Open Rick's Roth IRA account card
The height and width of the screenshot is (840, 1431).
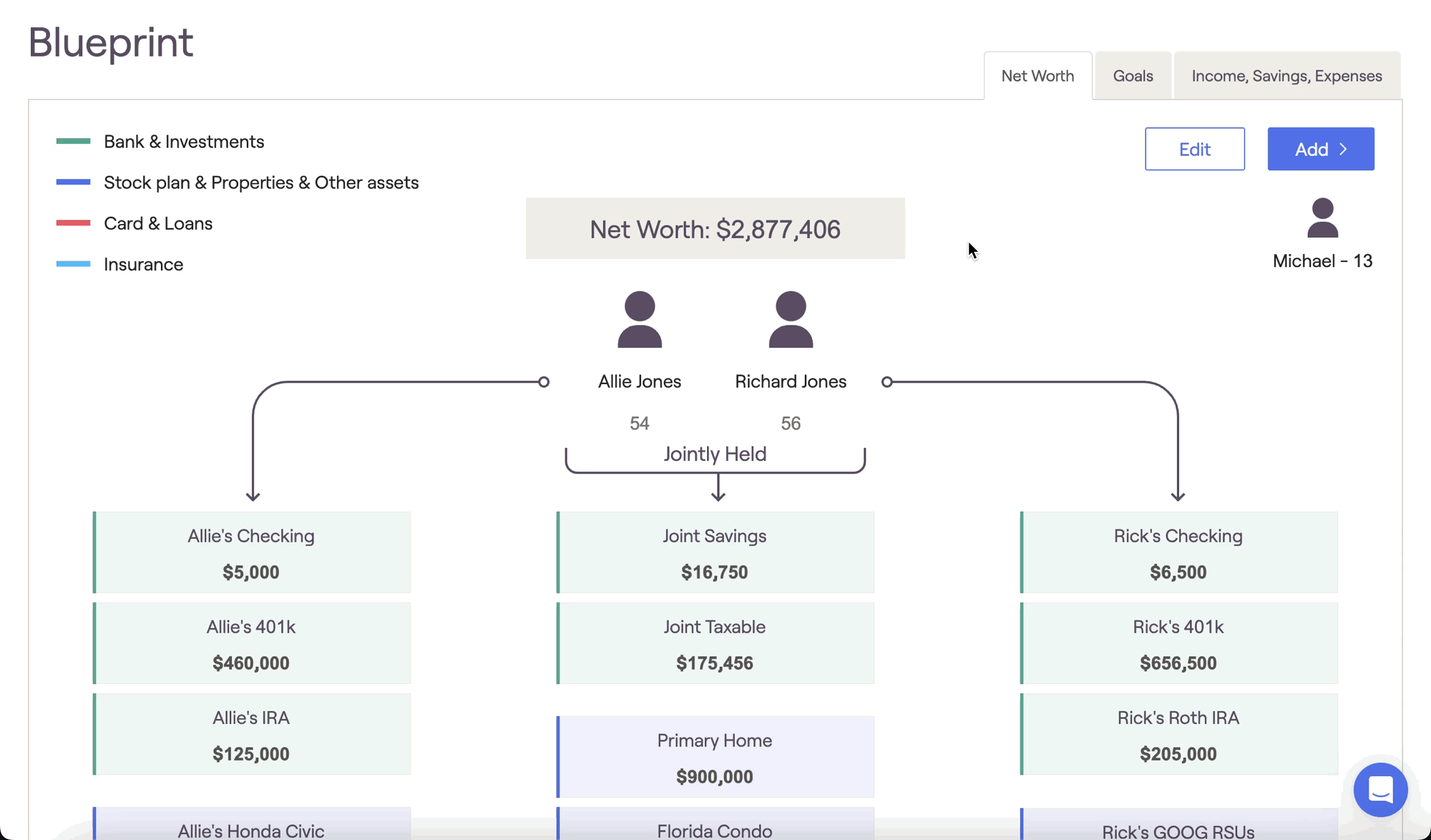[x=1178, y=734]
